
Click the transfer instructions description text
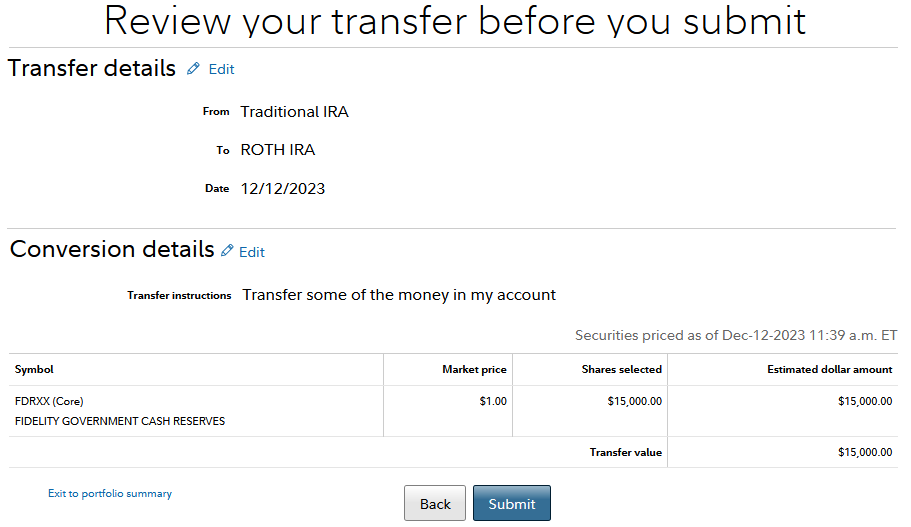pos(399,295)
